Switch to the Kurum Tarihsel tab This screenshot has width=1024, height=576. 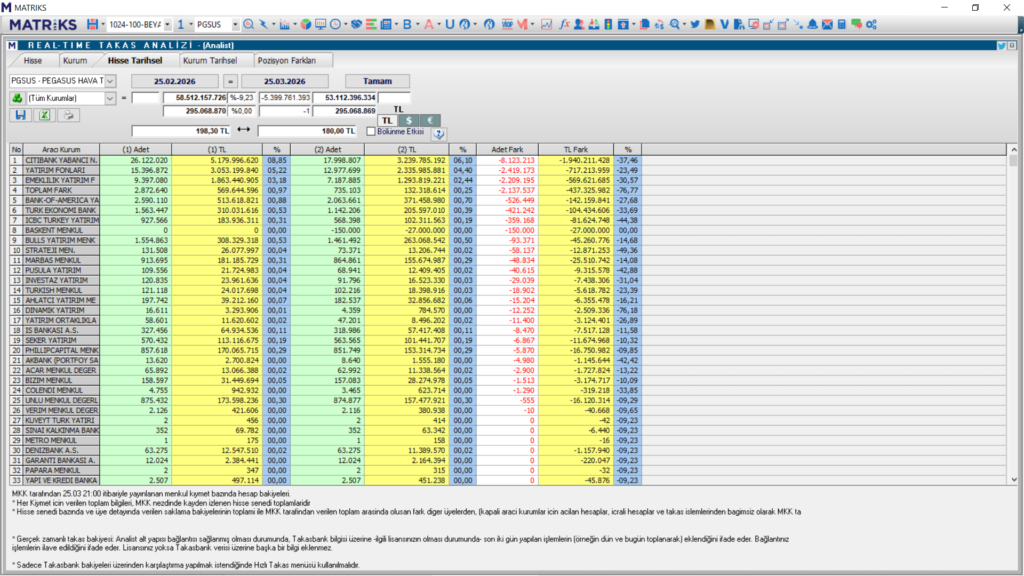210,61
